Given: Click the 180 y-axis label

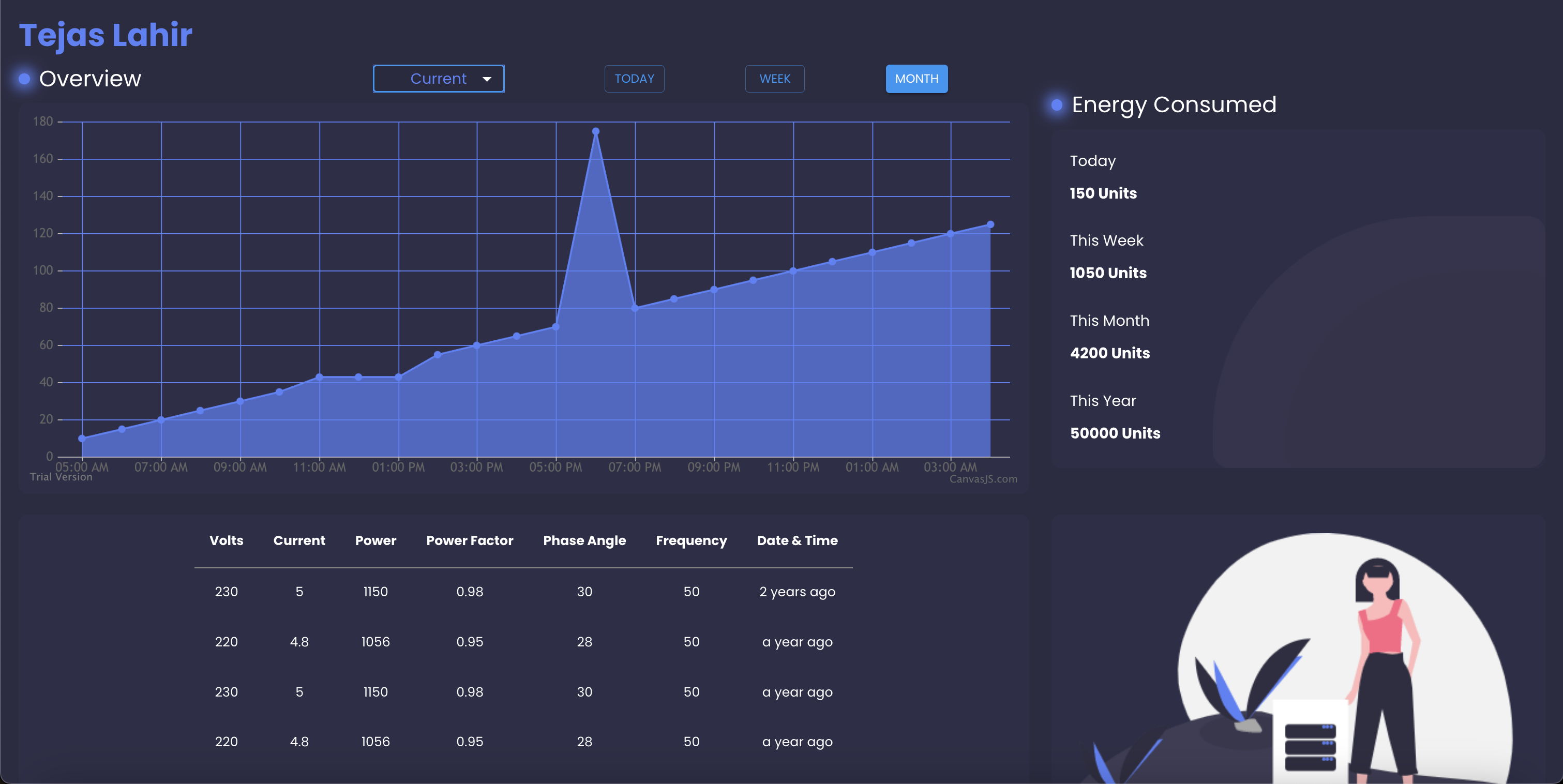Looking at the screenshot, I should [43, 122].
